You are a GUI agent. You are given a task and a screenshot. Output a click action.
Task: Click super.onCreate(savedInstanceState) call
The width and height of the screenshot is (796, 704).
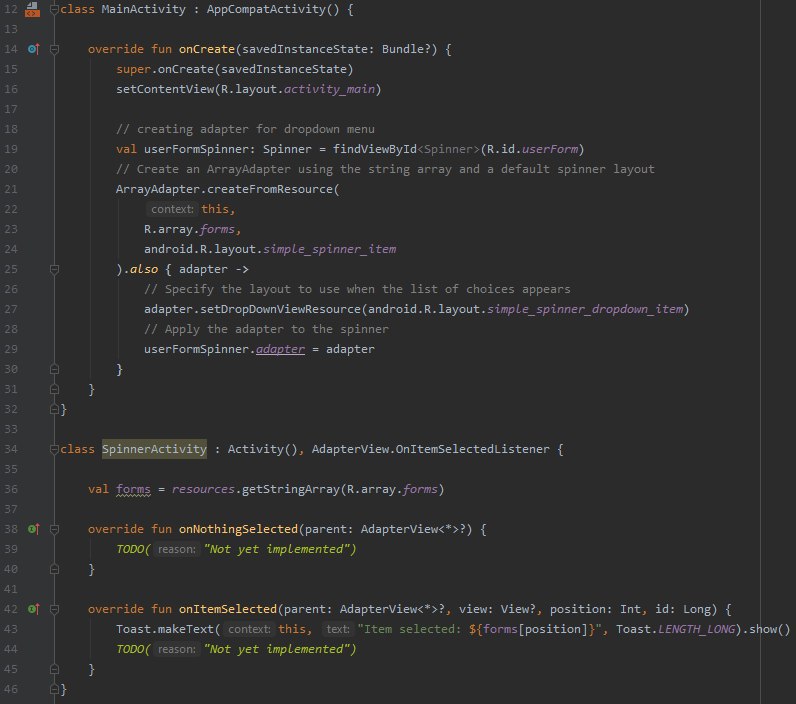[235, 69]
